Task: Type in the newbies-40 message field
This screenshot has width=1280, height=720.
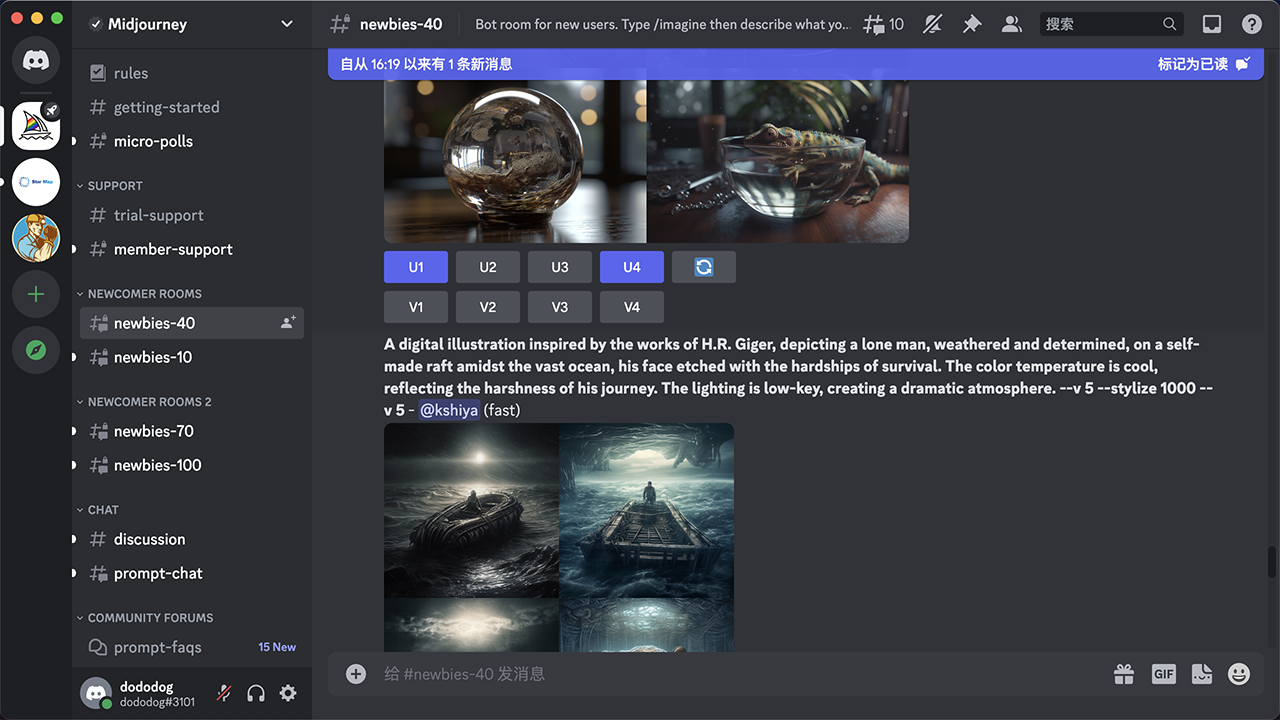Action: (730, 674)
